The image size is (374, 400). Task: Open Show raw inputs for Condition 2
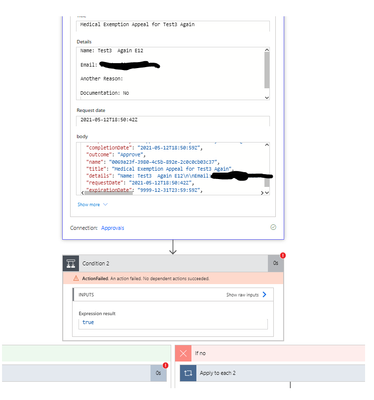246,295
